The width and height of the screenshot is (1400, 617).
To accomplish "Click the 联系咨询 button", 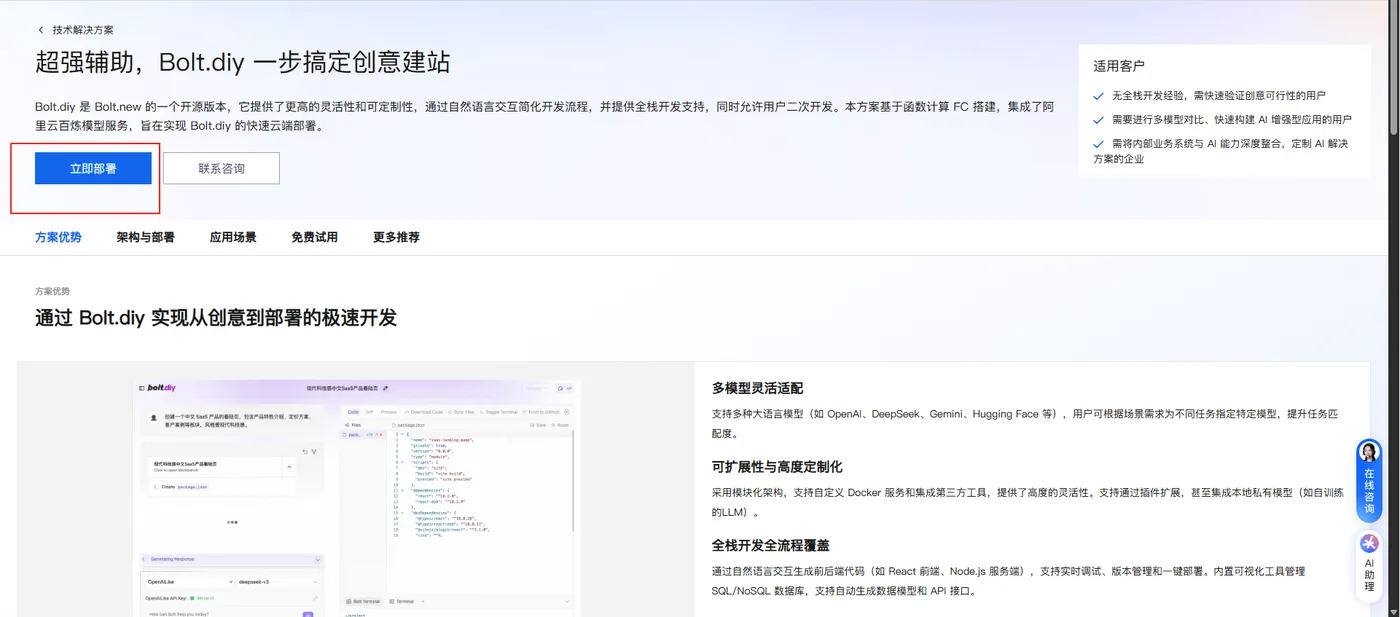I will click(x=221, y=169).
